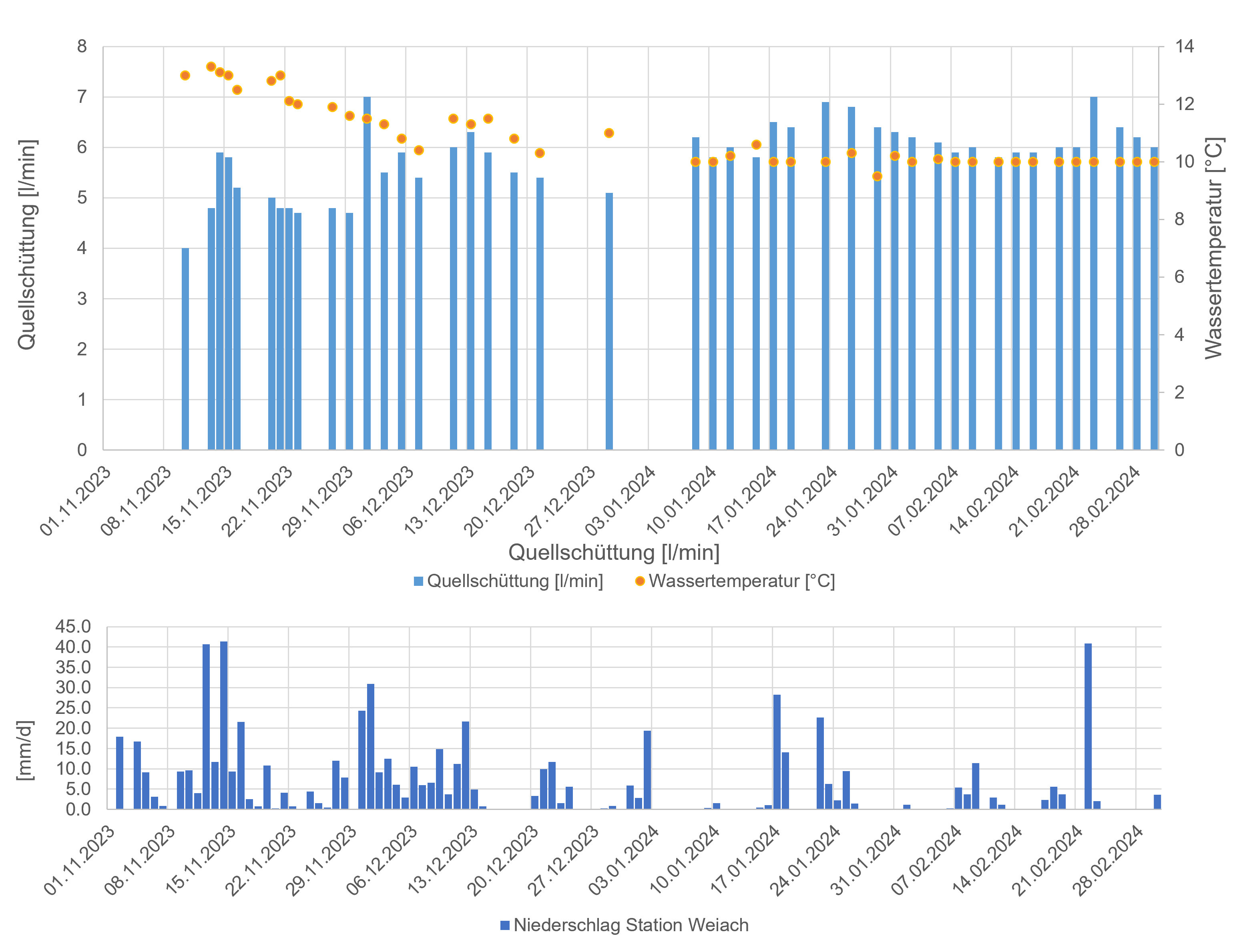Screen dimensions: 1243x952
Task: Click upper chart date label 03.01.2024
Action: (x=621, y=500)
